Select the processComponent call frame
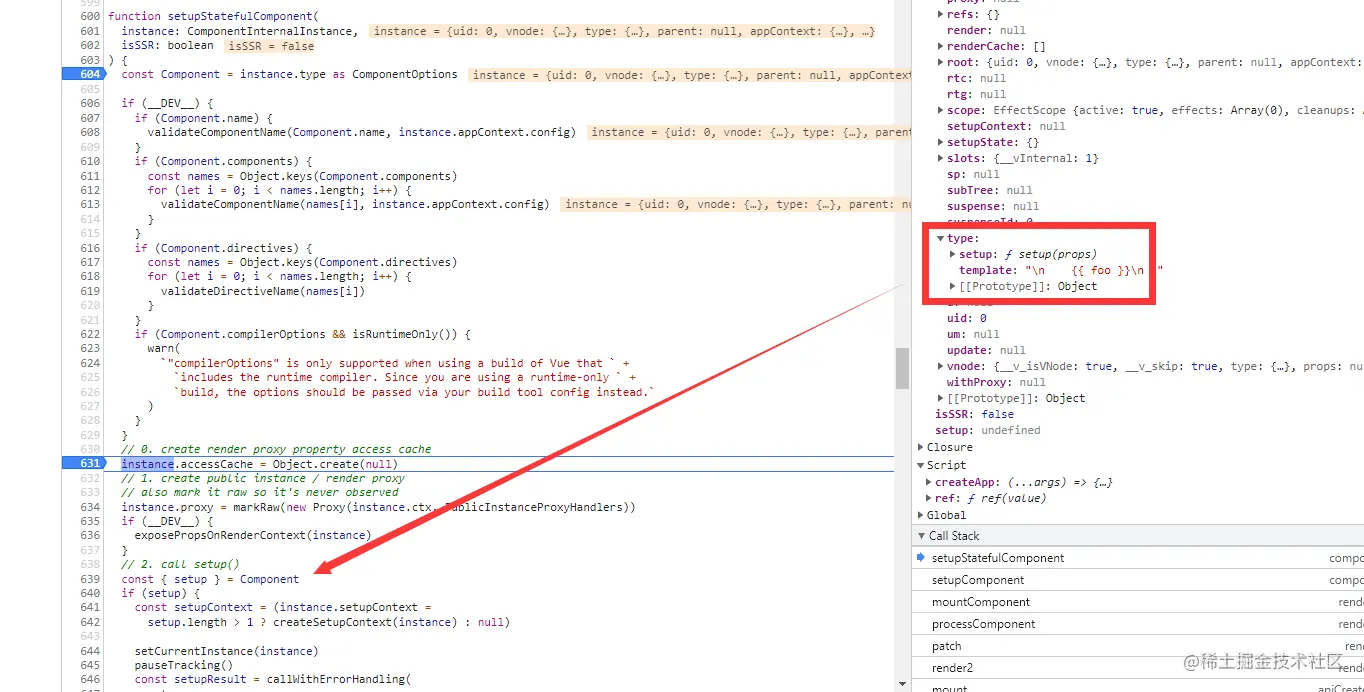 pos(1138,624)
